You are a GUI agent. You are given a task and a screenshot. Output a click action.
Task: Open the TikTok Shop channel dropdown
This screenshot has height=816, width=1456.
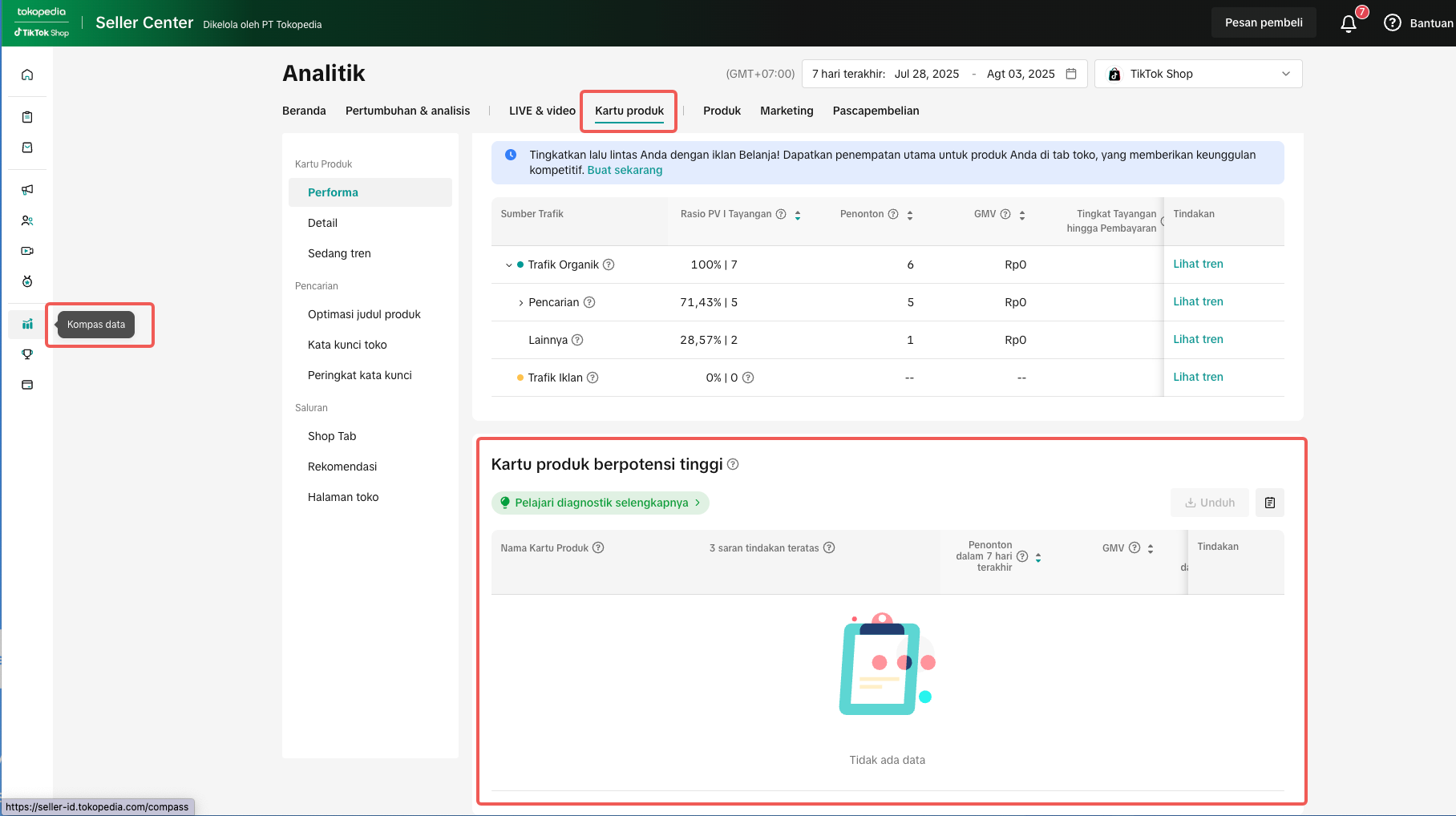[1198, 74]
